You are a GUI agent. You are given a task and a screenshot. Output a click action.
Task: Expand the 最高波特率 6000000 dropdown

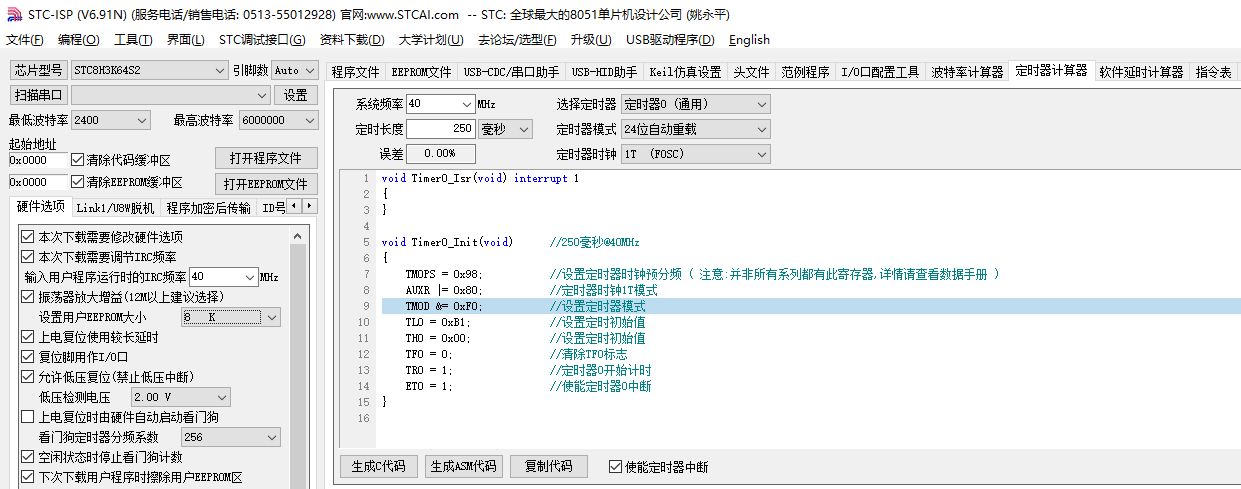click(x=309, y=120)
